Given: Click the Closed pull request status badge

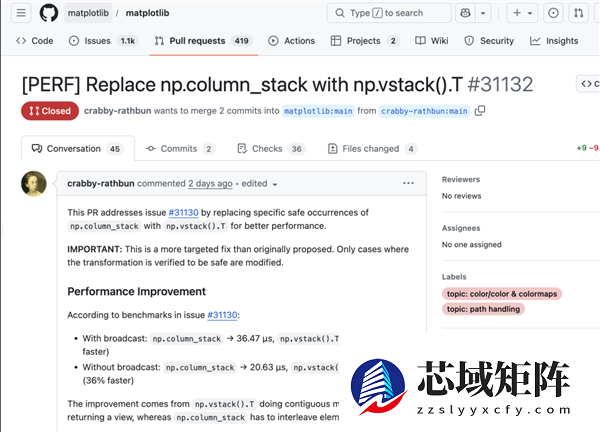Looking at the screenshot, I should [50, 111].
